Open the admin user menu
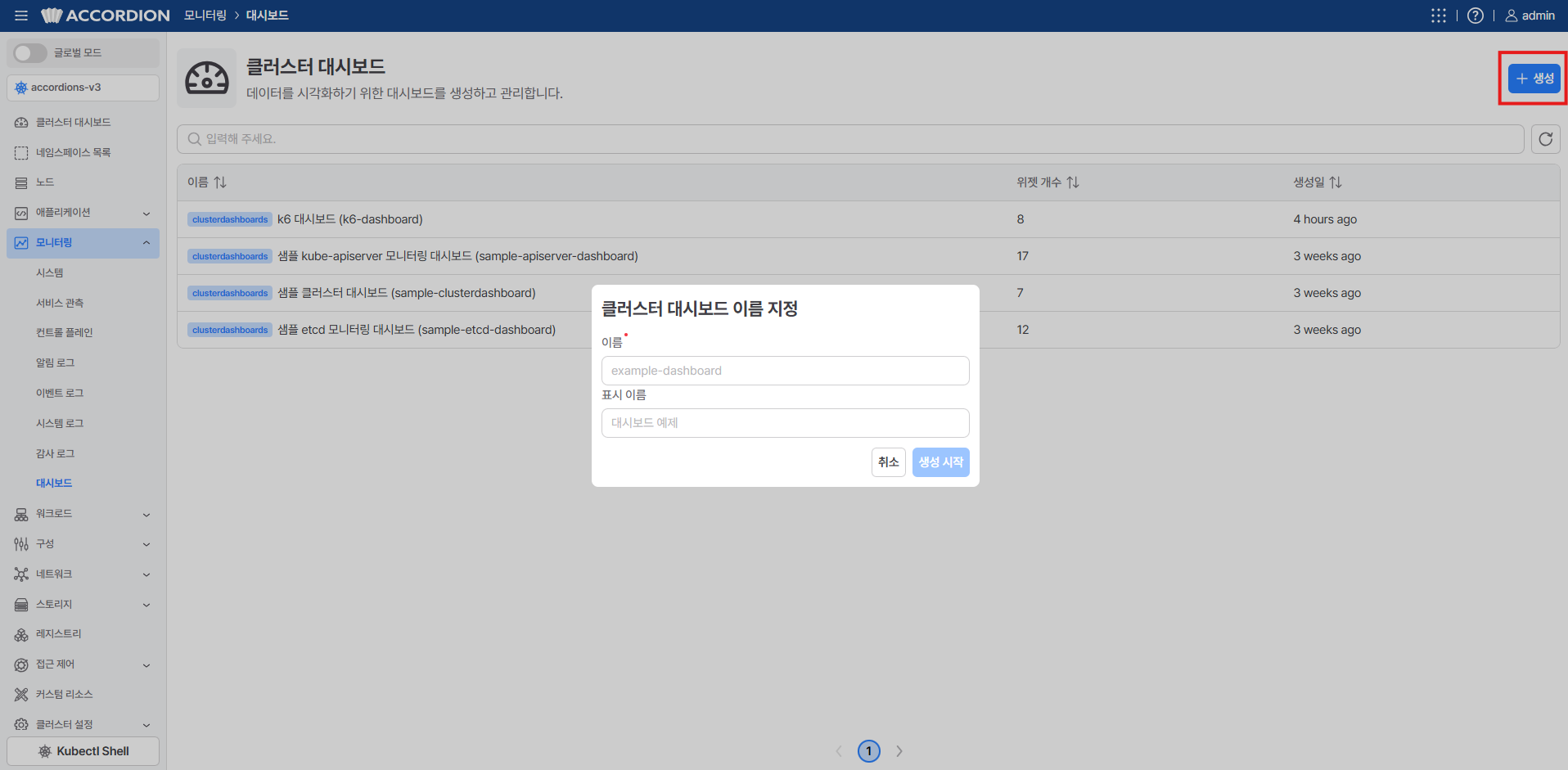This screenshot has height=770, width=1568. point(1530,16)
